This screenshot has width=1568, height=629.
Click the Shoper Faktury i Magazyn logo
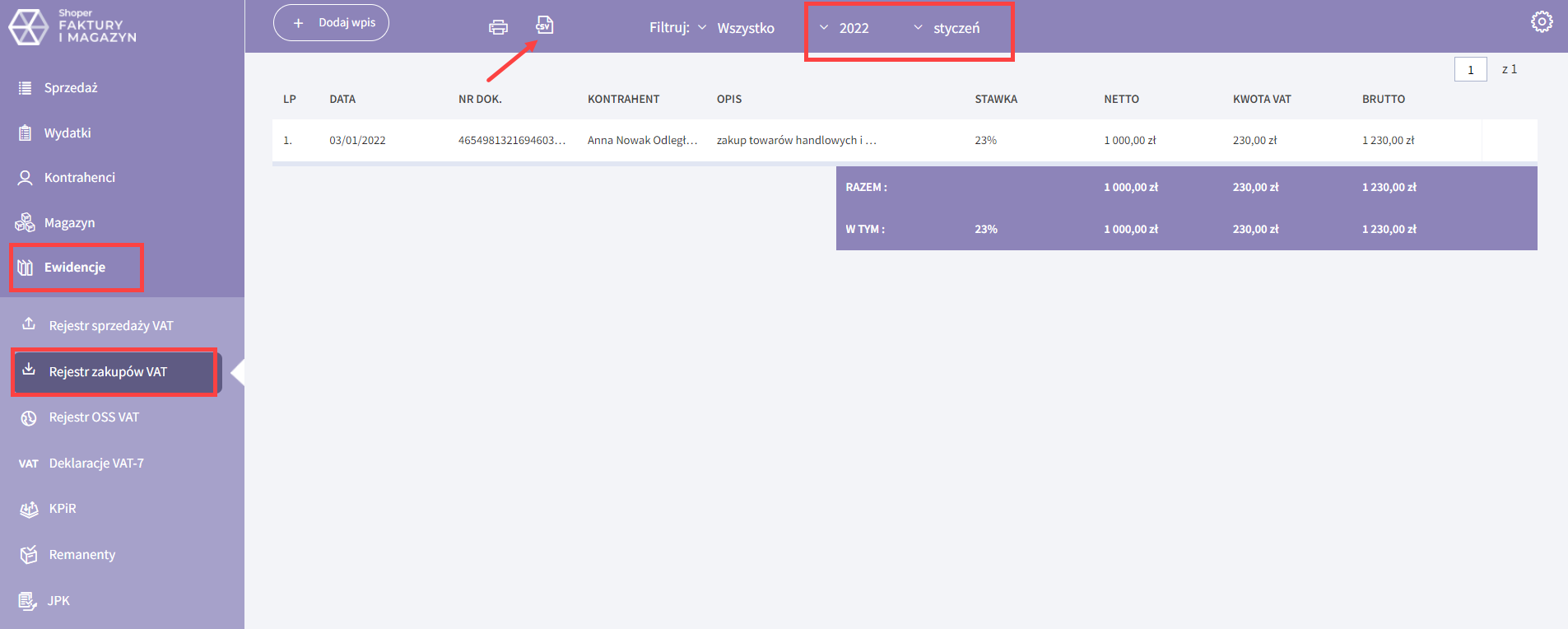coord(72,26)
